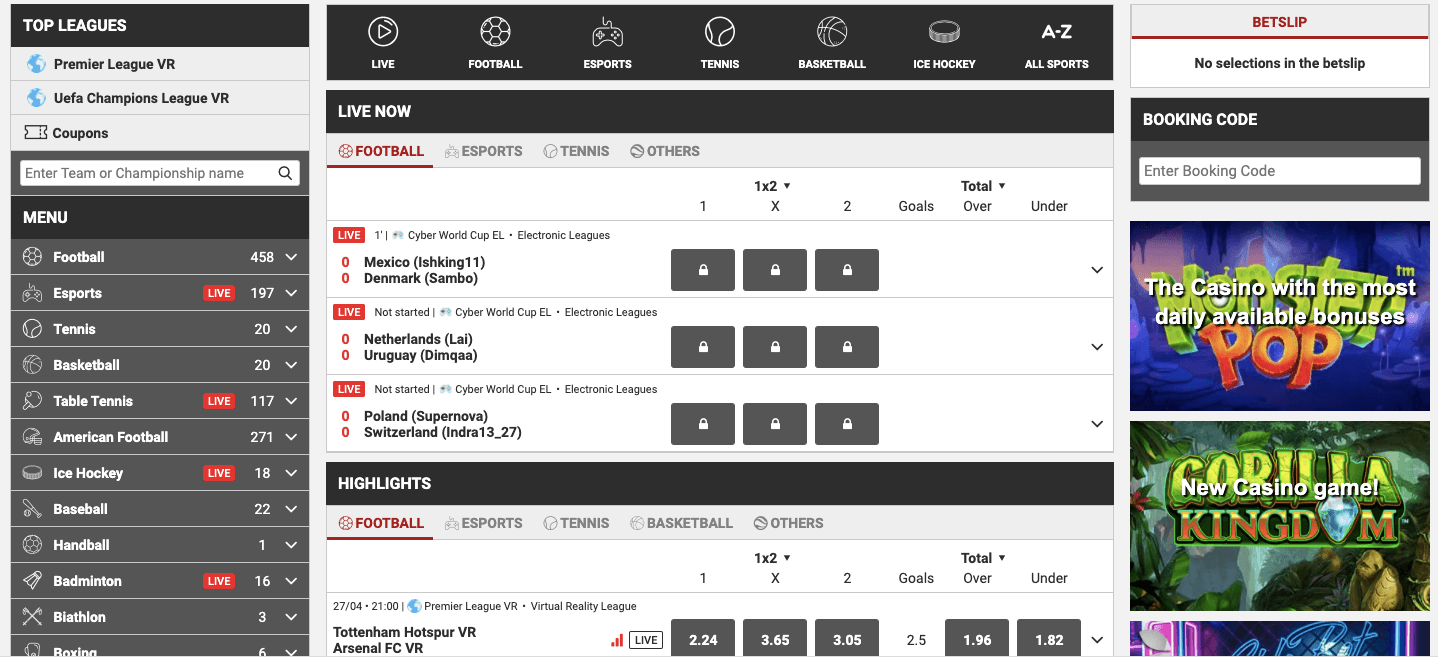The width and height of the screenshot is (1438, 659).
Task: Open the Premier League VR link
Action: (x=114, y=64)
